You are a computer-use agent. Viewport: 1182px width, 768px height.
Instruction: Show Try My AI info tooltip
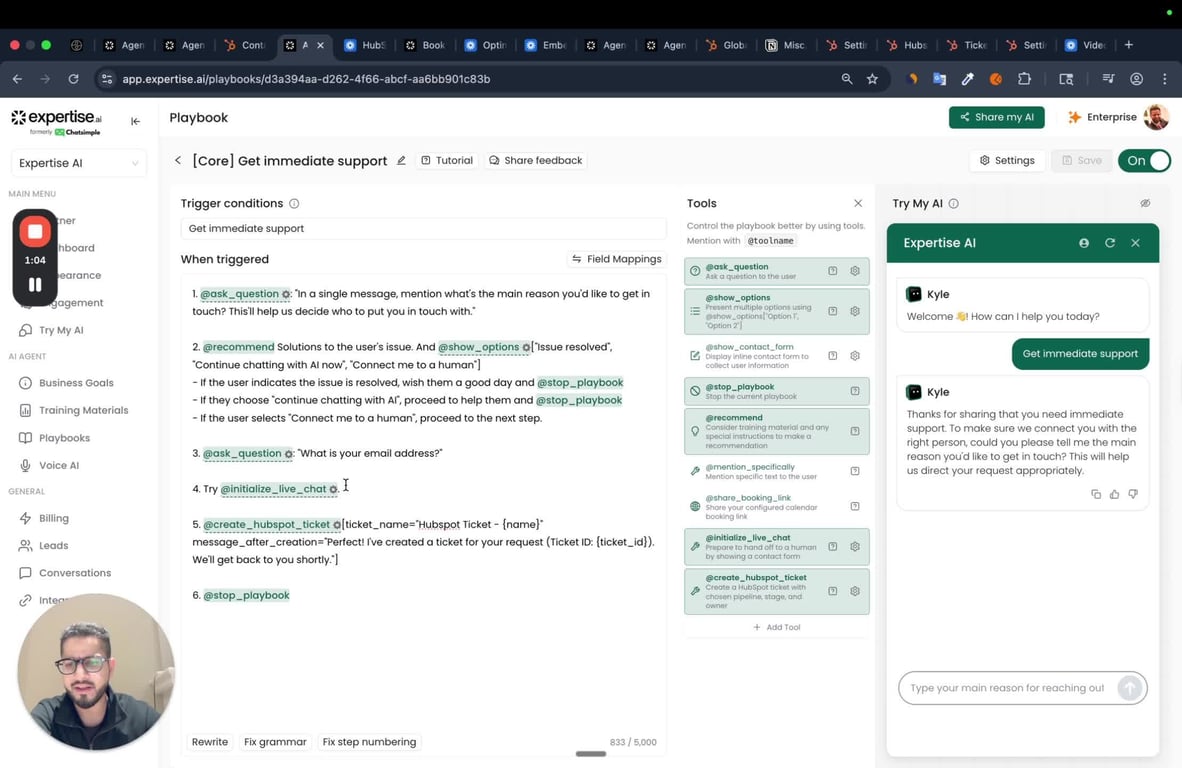click(954, 203)
